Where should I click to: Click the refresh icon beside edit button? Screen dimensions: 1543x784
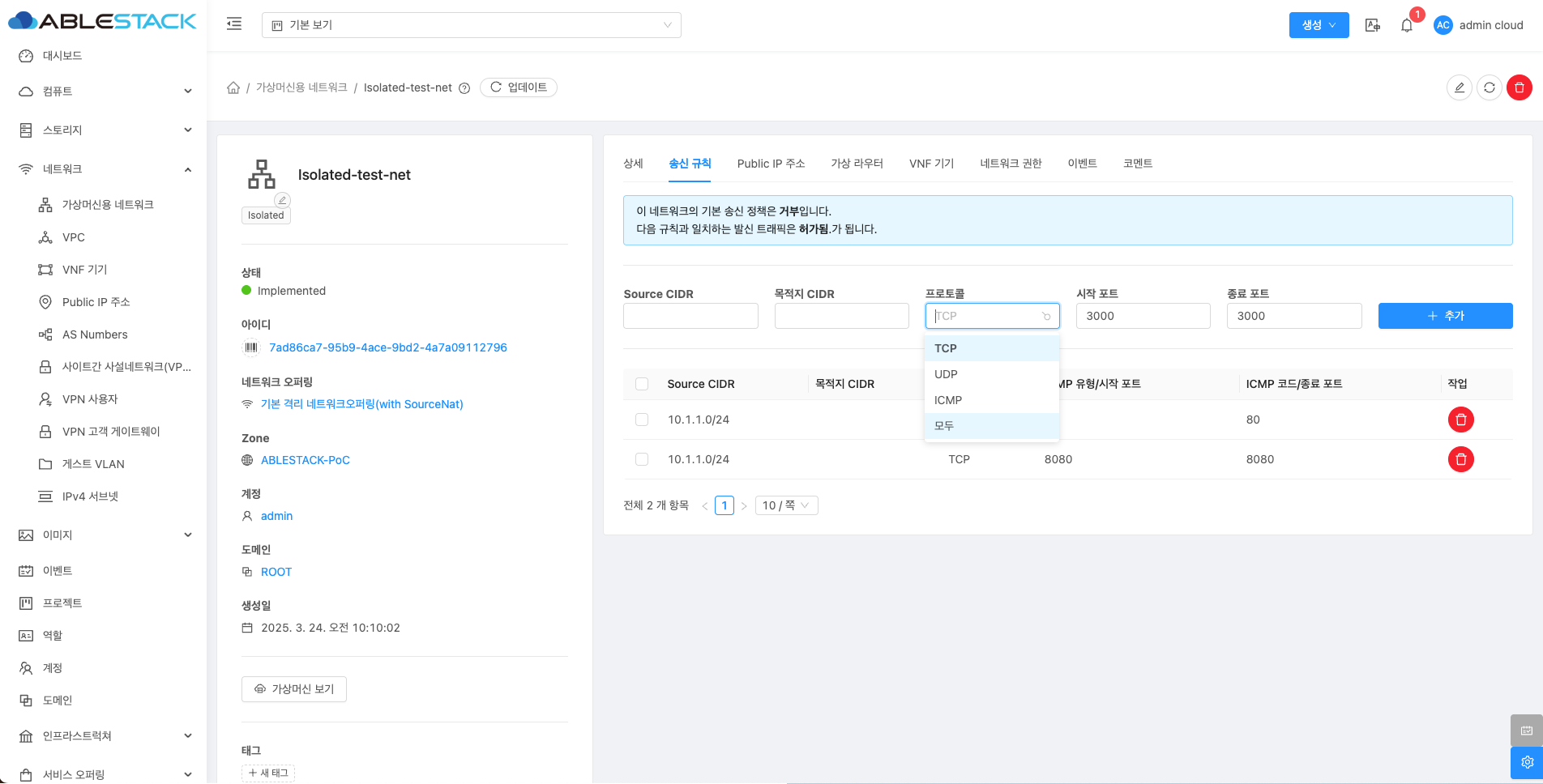(x=1489, y=87)
